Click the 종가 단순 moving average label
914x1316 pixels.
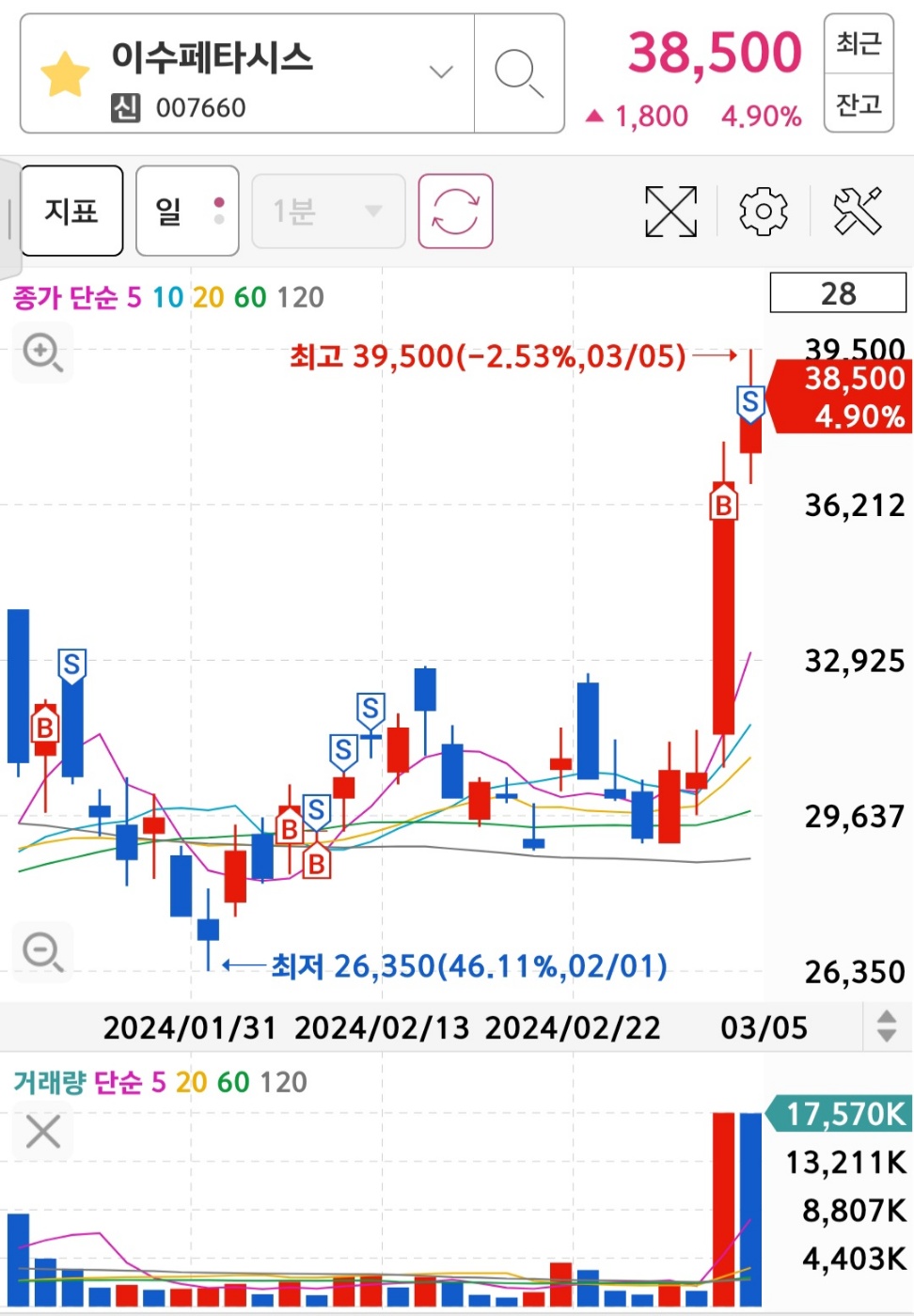(x=65, y=298)
